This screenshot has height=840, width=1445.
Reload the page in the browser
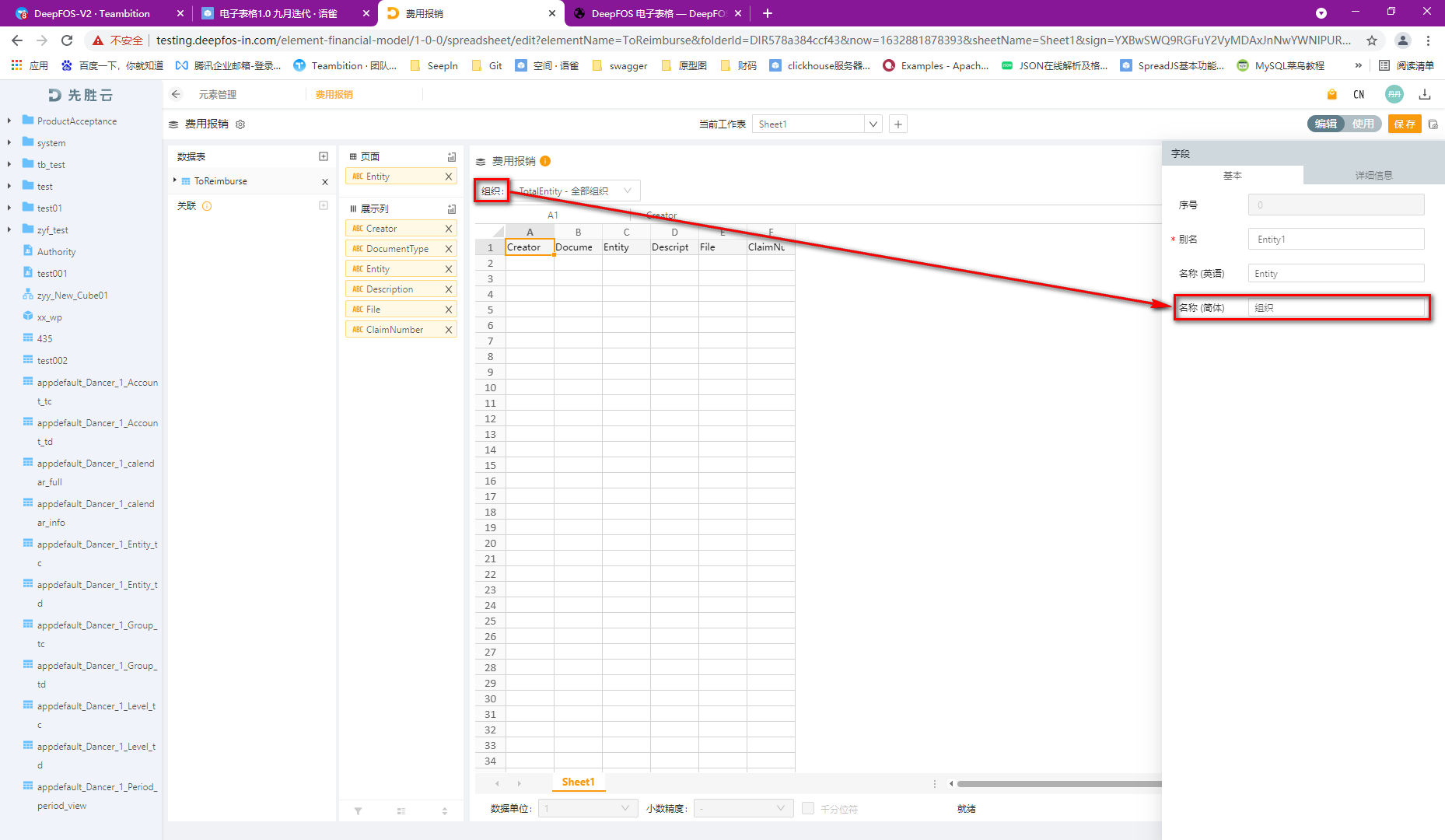(x=67, y=40)
